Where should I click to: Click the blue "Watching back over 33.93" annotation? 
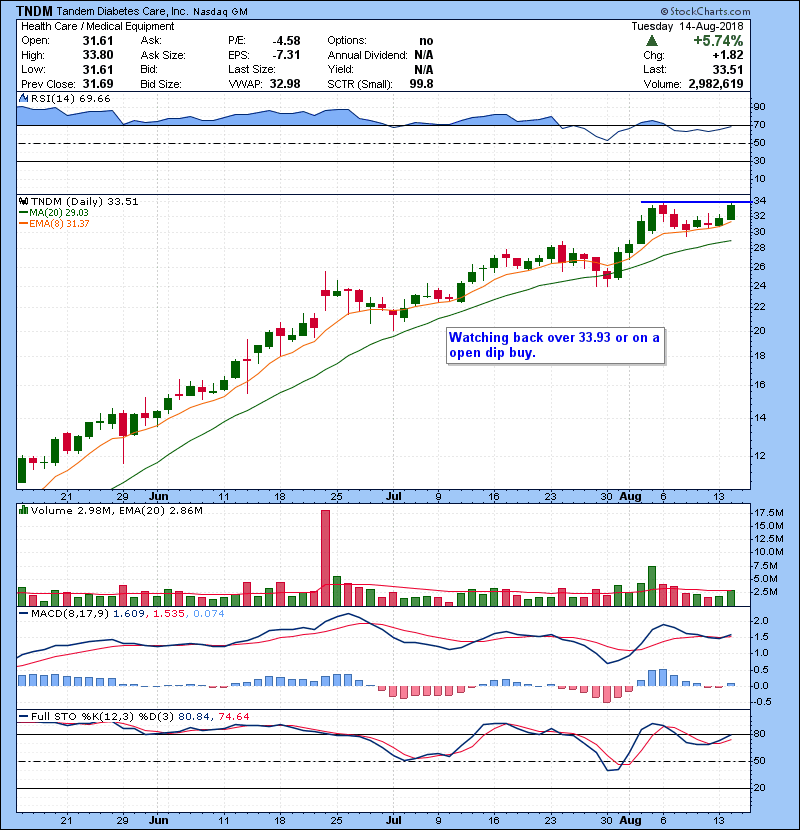tap(555, 345)
